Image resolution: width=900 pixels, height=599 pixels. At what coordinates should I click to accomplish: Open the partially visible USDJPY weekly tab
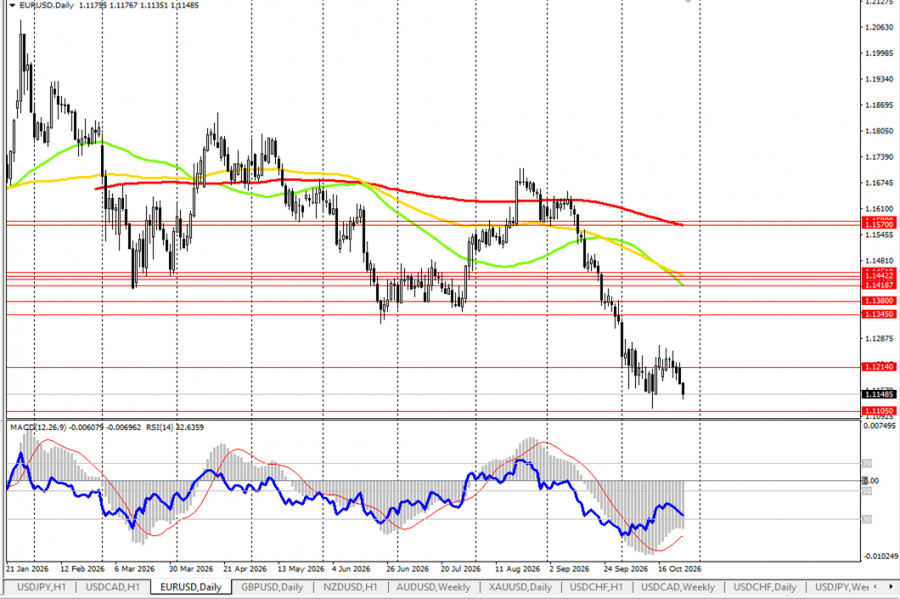(x=841, y=587)
